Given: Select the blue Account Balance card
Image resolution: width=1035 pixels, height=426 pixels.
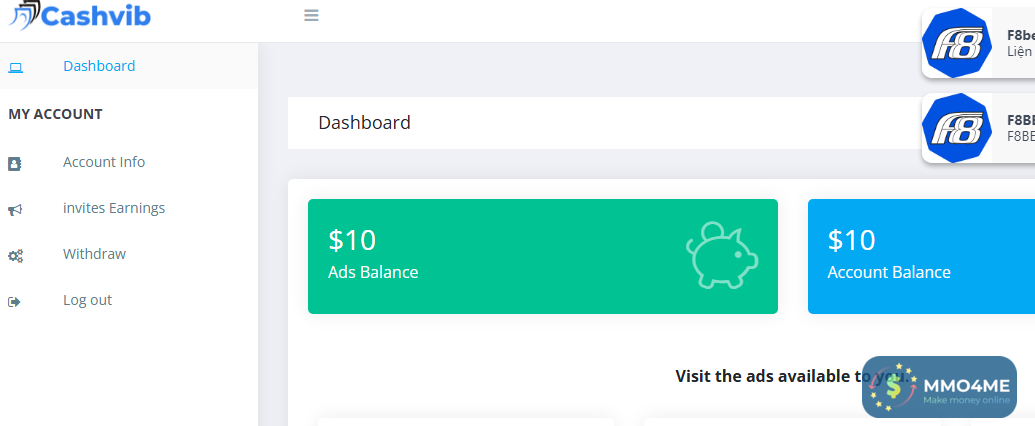Looking at the screenshot, I should coord(920,256).
